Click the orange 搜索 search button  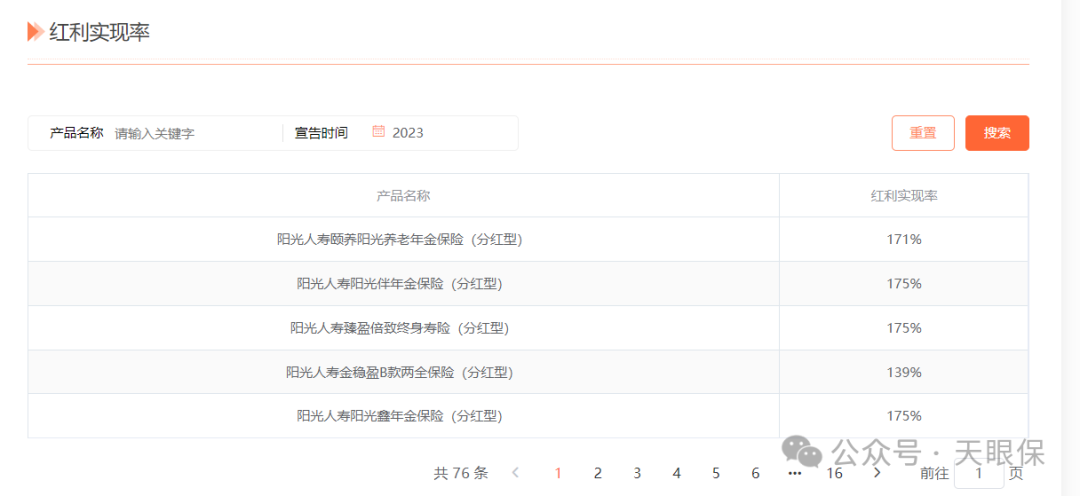tap(996, 133)
